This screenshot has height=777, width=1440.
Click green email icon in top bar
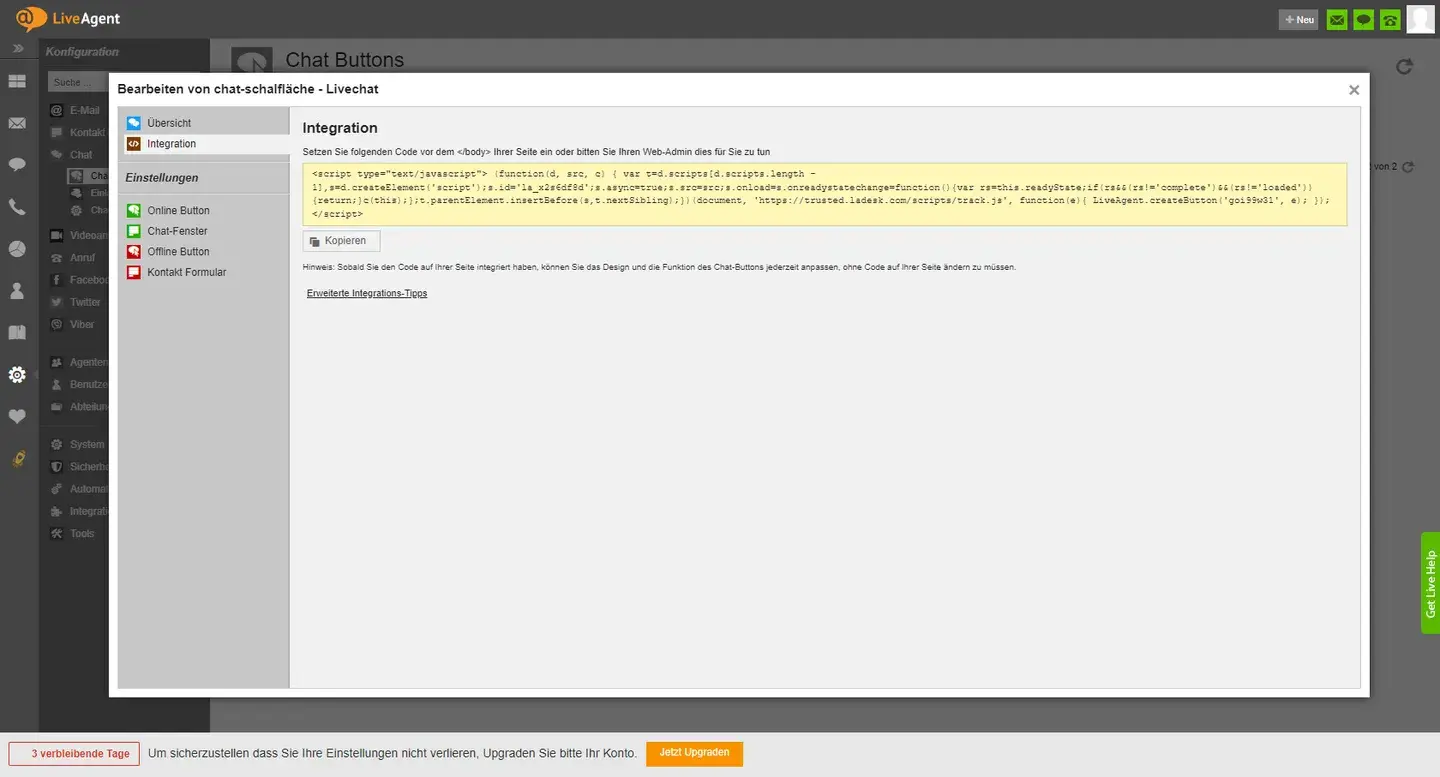[x=1337, y=20]
